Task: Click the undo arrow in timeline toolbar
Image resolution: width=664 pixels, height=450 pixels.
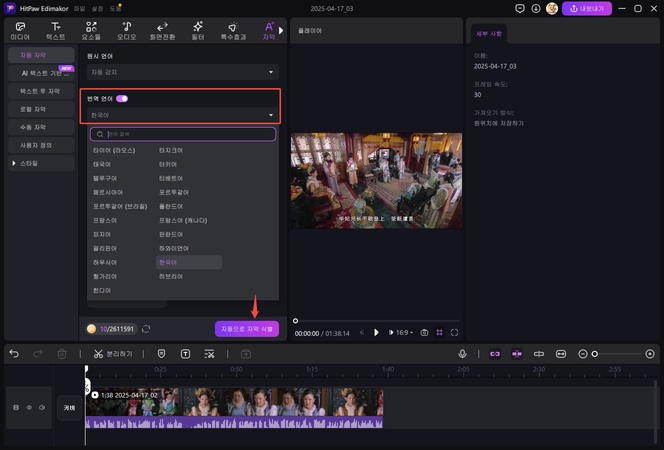Action: [x=13, y=354]
